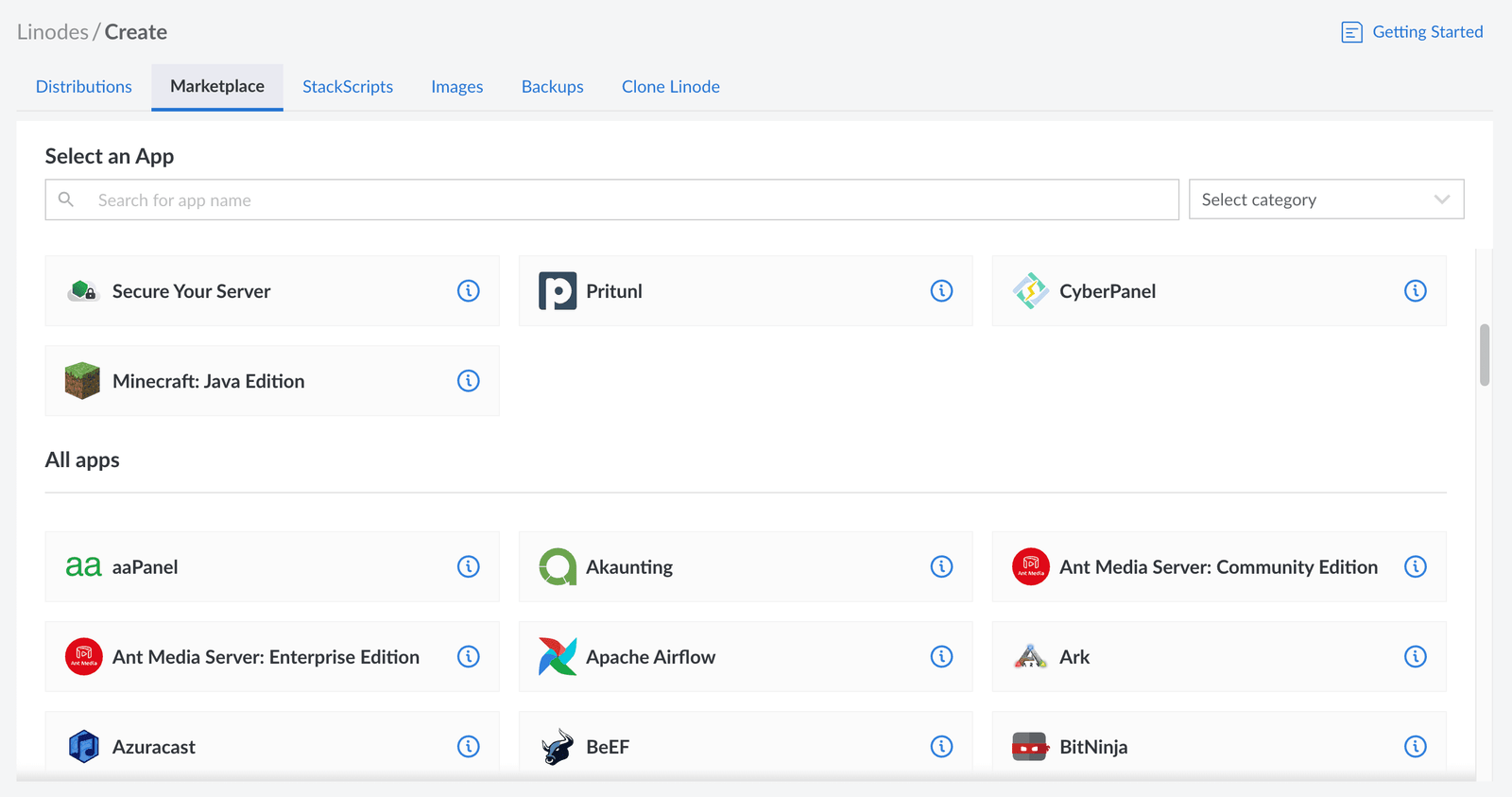
Task: Click the All apps heading
Action: click(82, 460)
